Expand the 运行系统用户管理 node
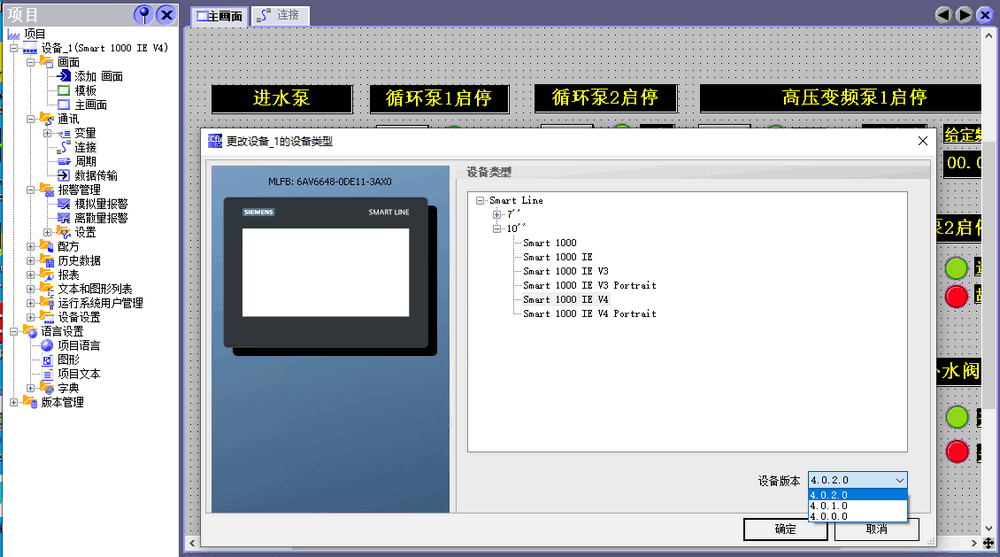The width and height of the screenshot is (1000, 557). coord(31,303)
